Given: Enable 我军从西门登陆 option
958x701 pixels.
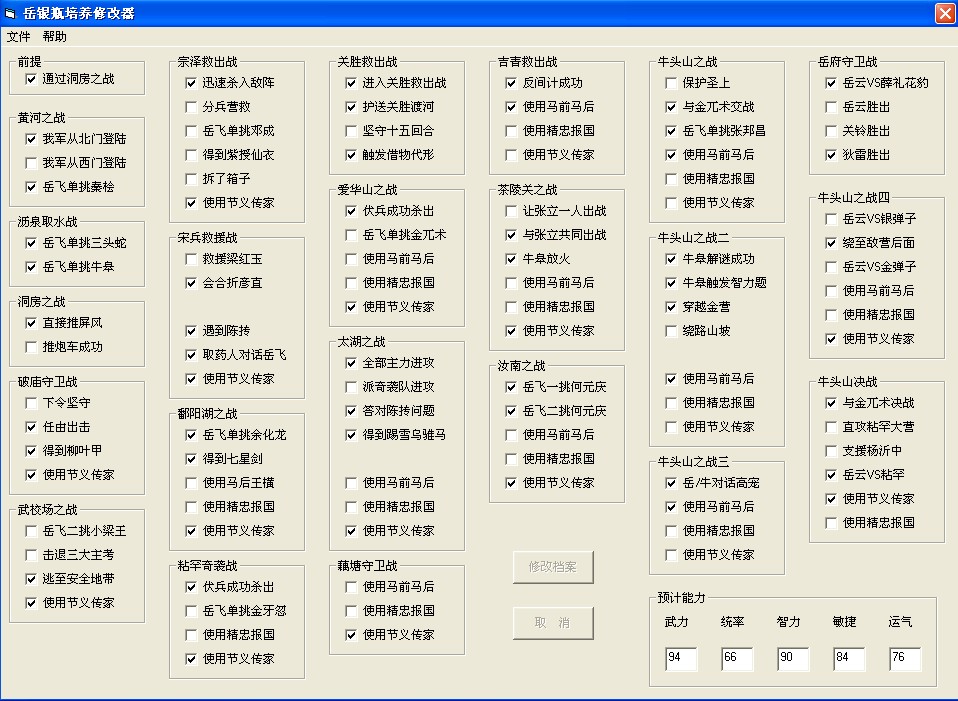Looking at the screenshot, I should (31, 163).
